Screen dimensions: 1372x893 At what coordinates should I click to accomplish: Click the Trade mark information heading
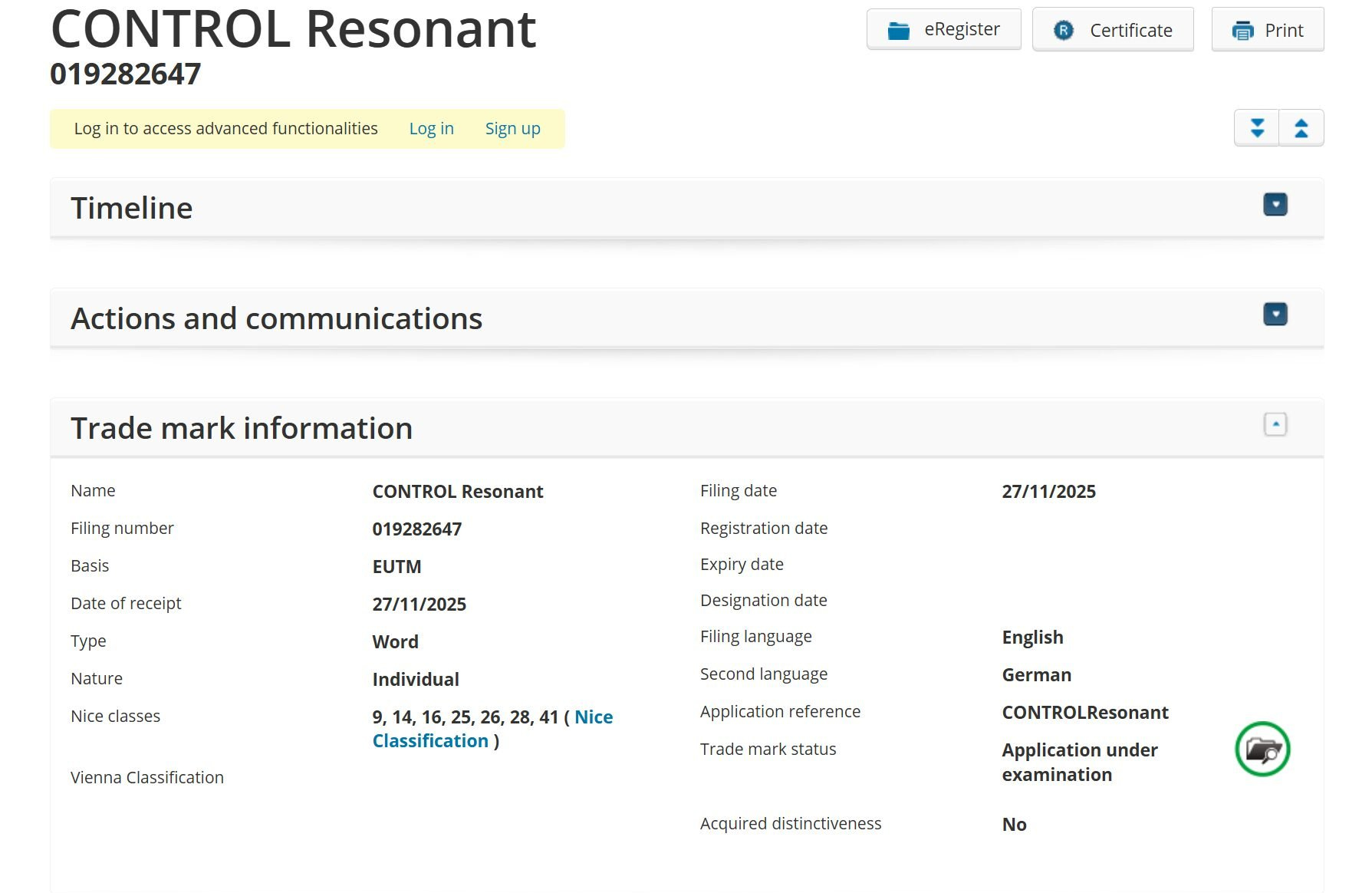[x=242, y=429]
